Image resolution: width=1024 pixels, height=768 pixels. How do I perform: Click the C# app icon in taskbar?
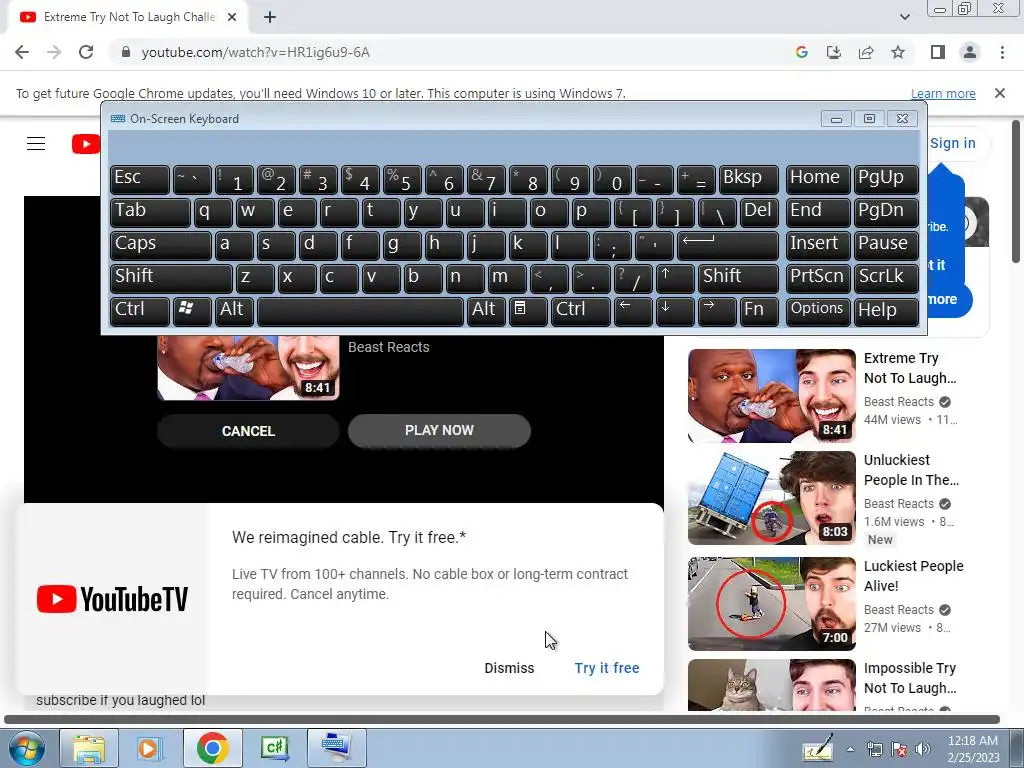coord(274,748)
